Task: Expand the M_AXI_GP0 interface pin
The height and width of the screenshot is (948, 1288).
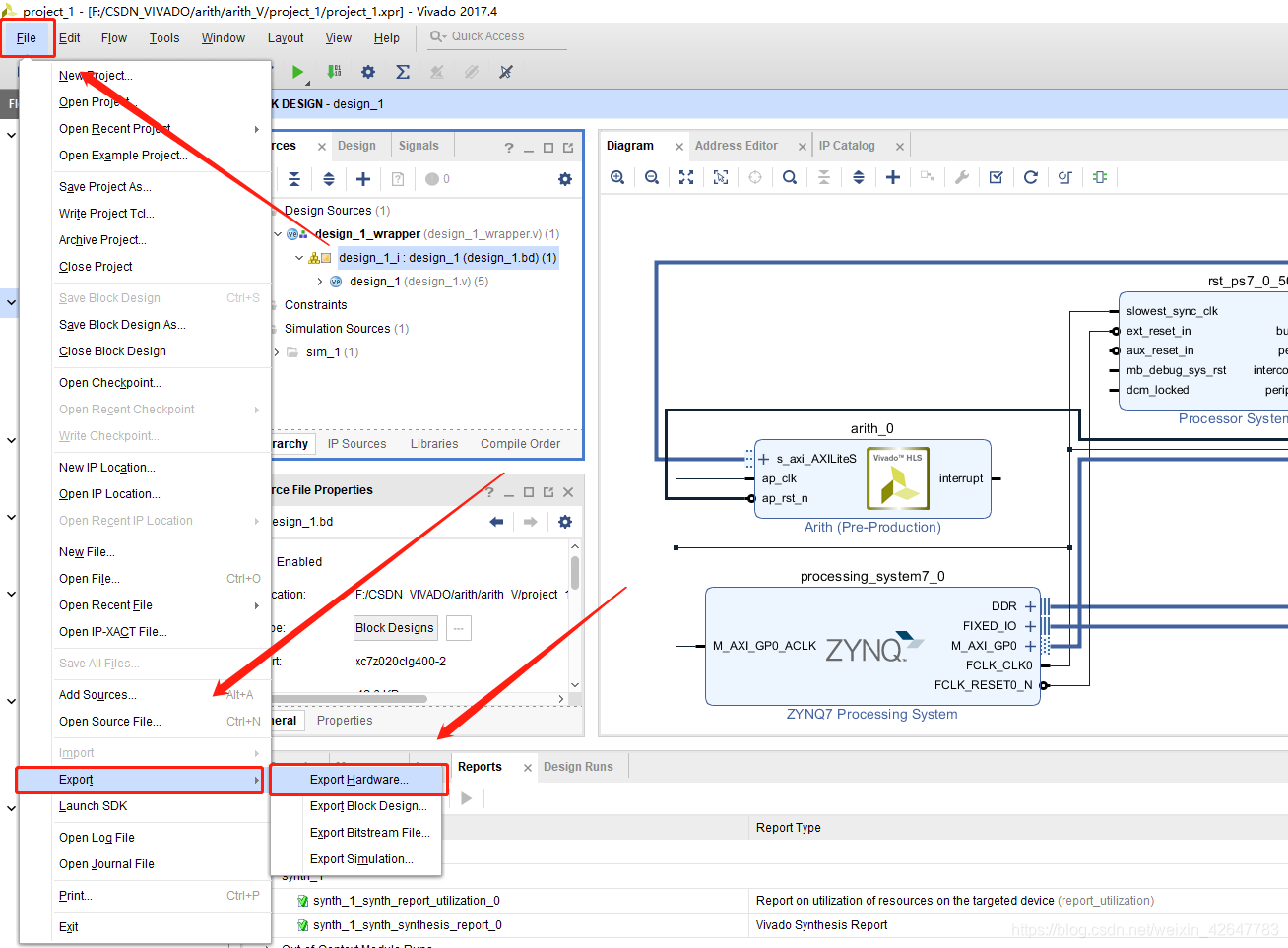Action: (x=1030, y=646)
